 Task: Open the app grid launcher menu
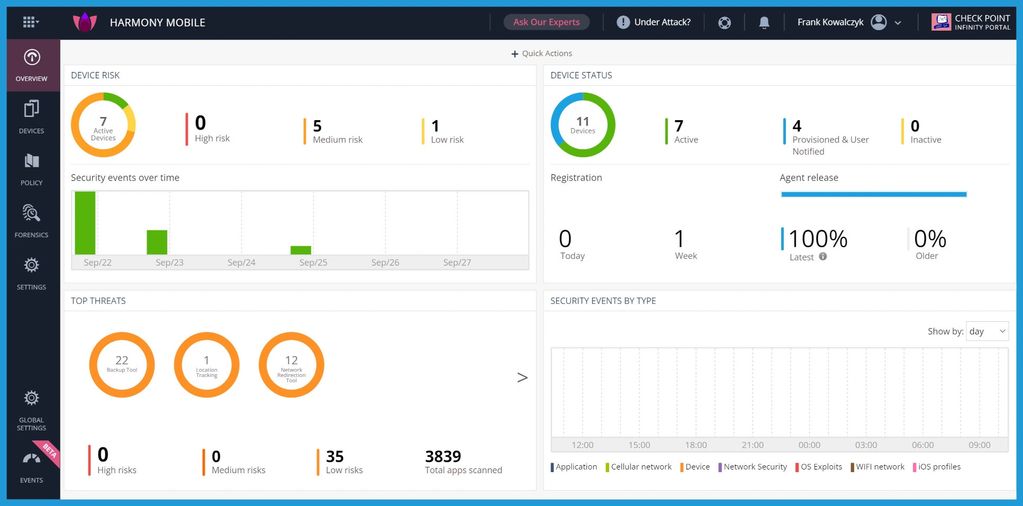coord(30,22)
